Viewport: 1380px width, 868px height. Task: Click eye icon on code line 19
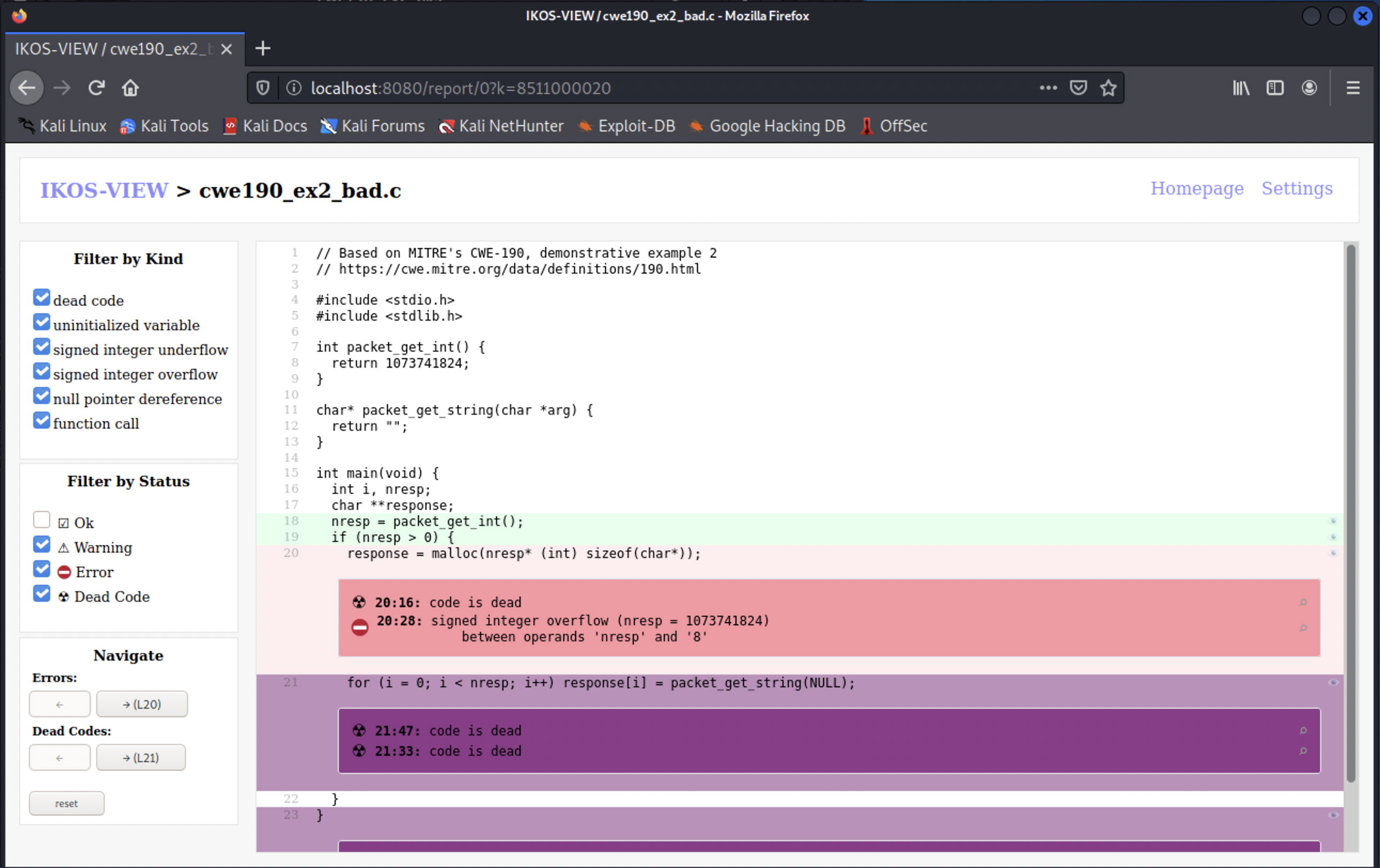tap(1333, 537)
